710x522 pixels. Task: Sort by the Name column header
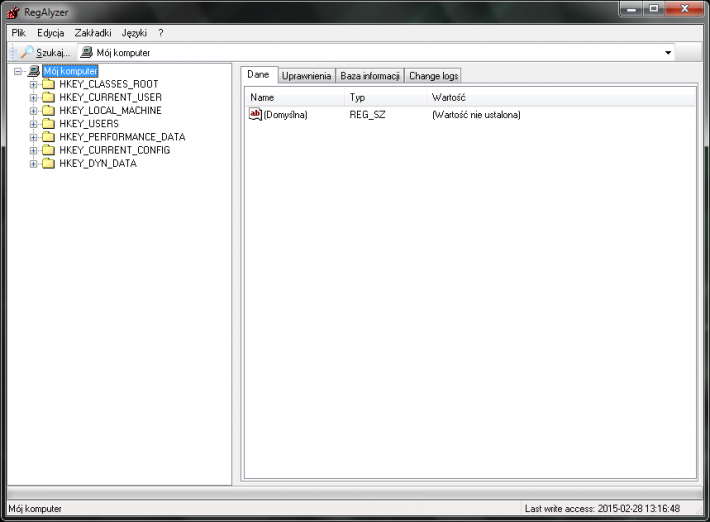pos(295,97)
